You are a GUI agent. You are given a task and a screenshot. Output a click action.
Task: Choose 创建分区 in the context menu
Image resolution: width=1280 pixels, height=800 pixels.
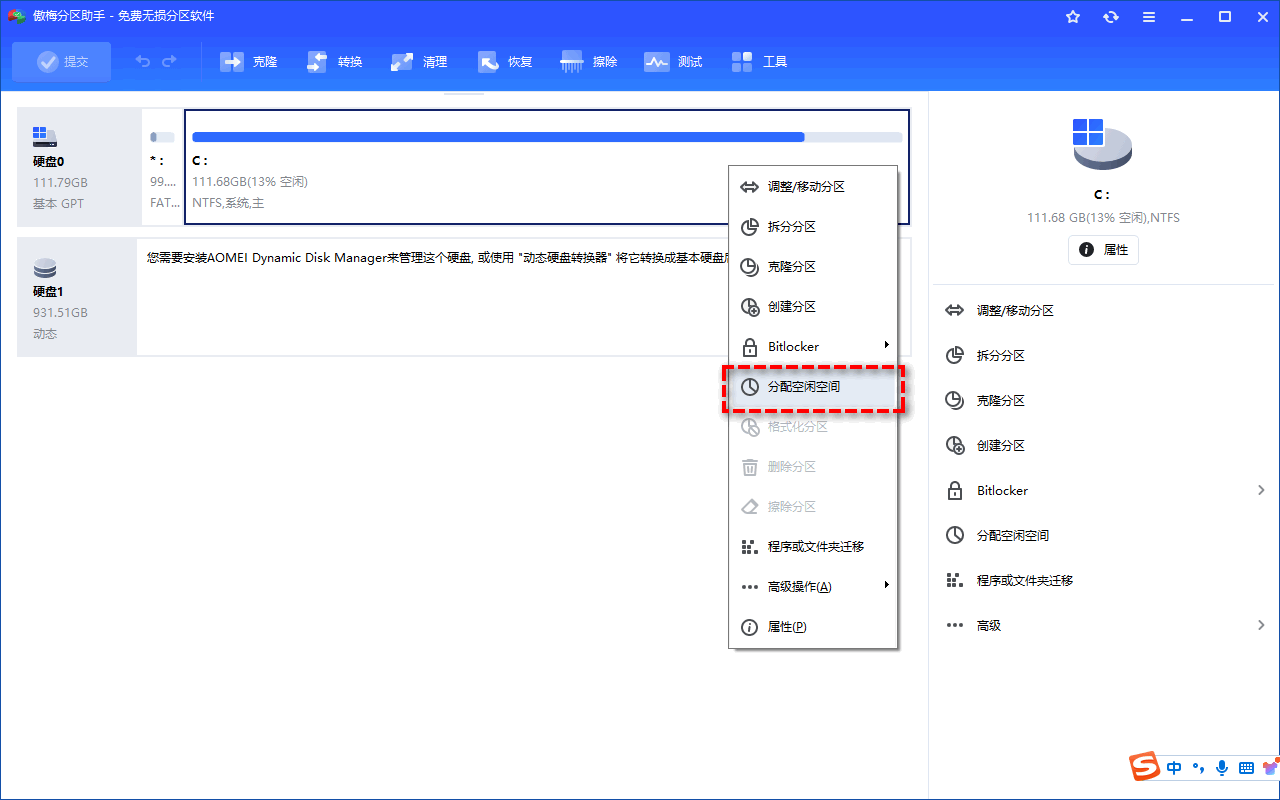coord(813,307)
